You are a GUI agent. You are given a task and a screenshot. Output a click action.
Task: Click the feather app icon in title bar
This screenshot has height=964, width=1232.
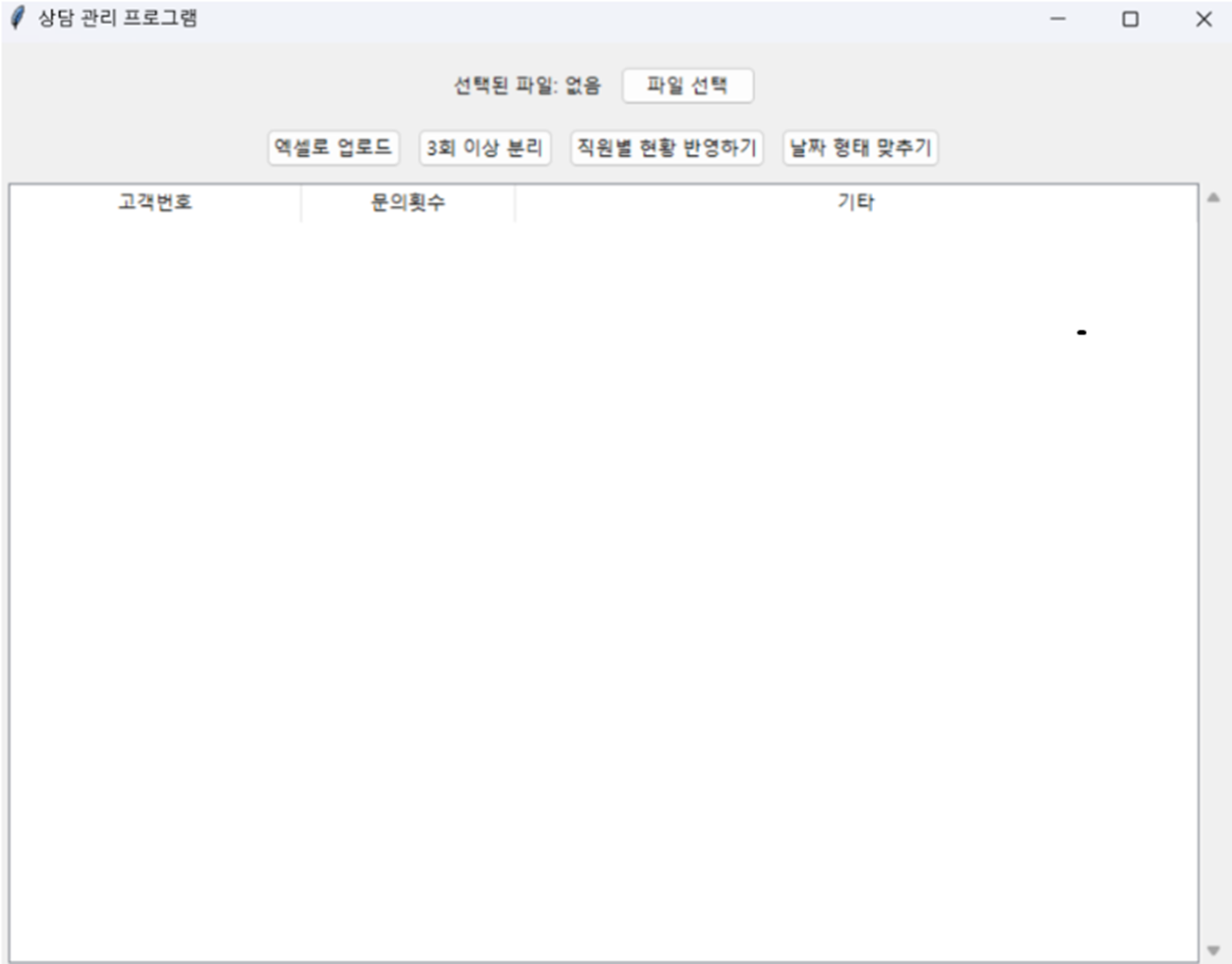(18, 18)
